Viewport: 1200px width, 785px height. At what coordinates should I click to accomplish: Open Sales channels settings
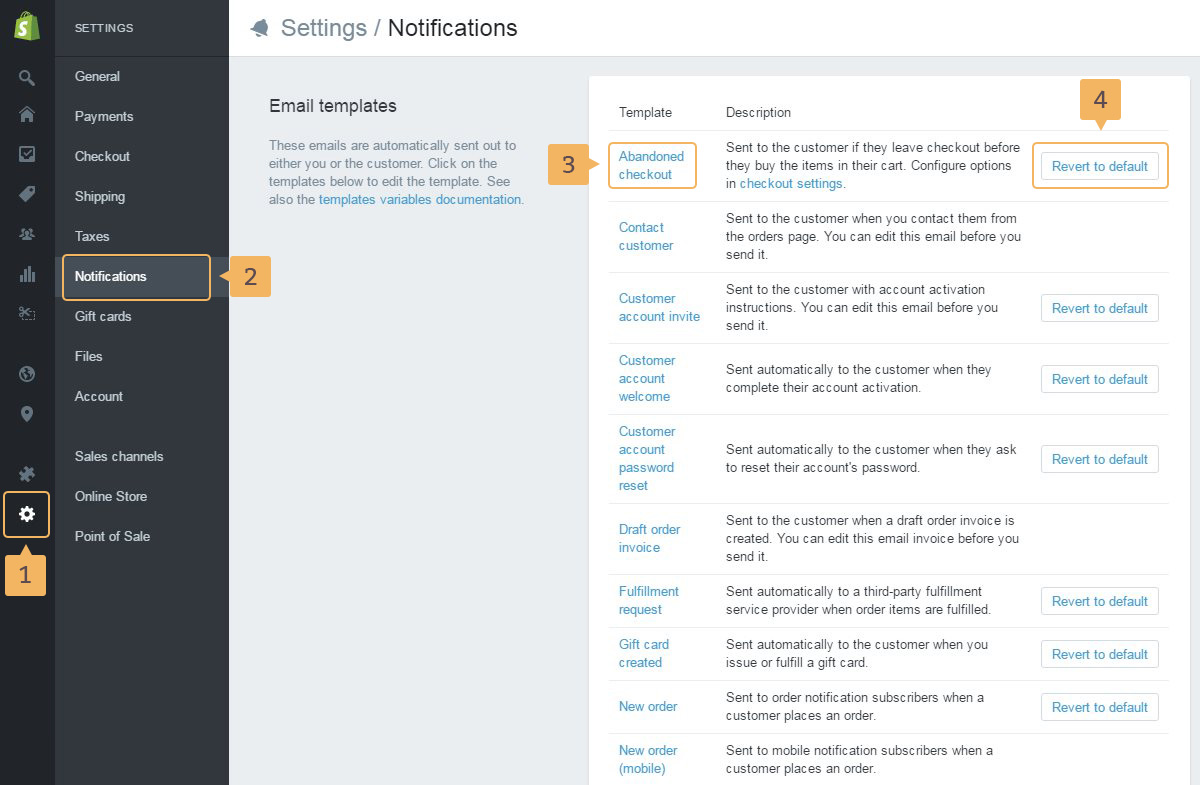pyautogui.click(x=119, y=456)
